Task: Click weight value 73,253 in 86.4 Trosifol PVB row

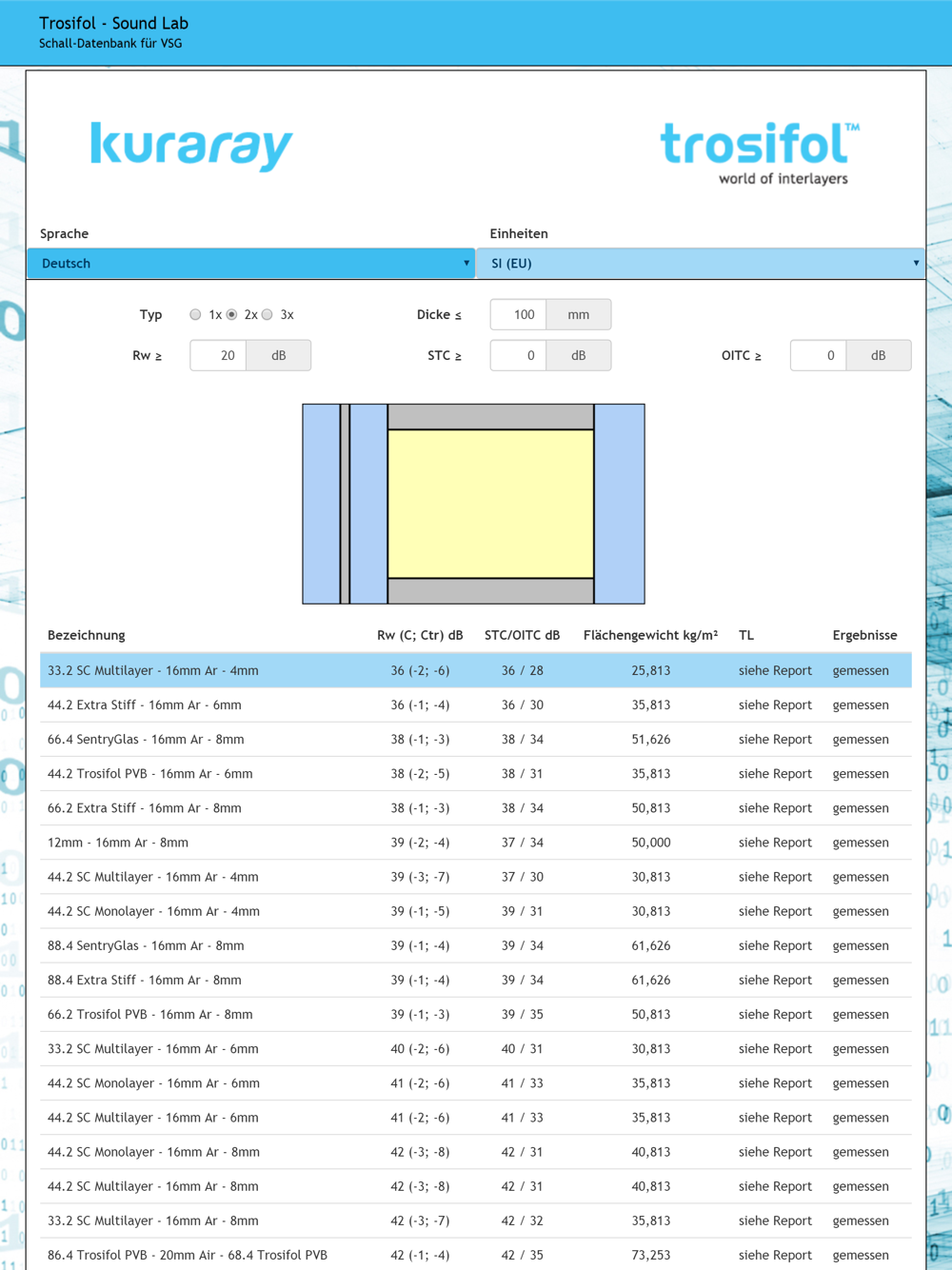Action: pos(651,1255)
